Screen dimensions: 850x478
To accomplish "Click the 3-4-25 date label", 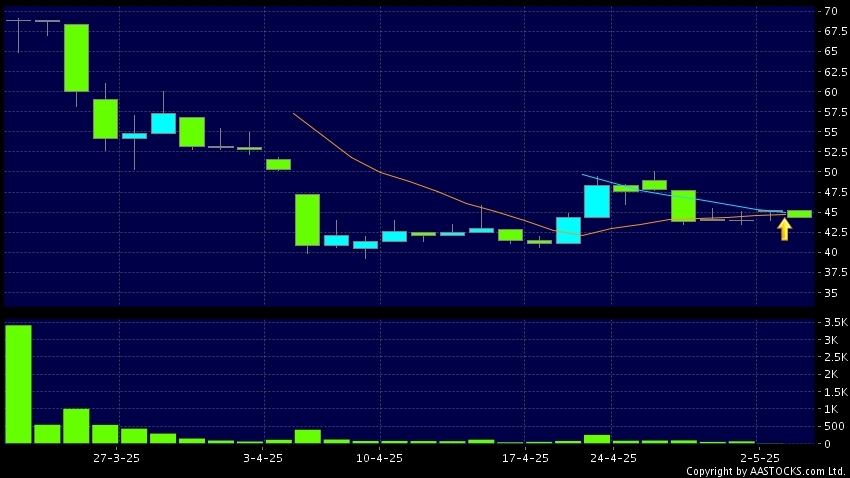I will (x=263, y=458).
